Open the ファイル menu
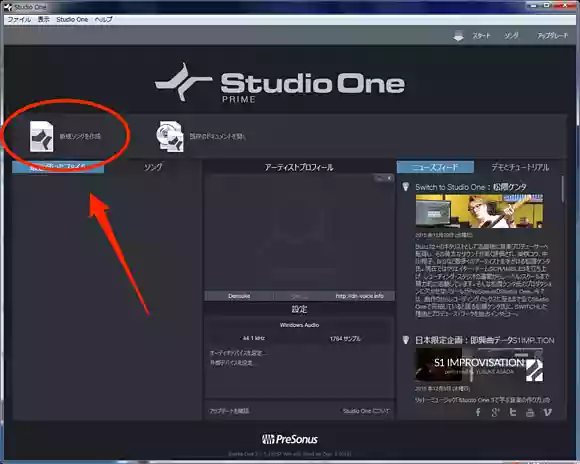 tap(19, 20)
